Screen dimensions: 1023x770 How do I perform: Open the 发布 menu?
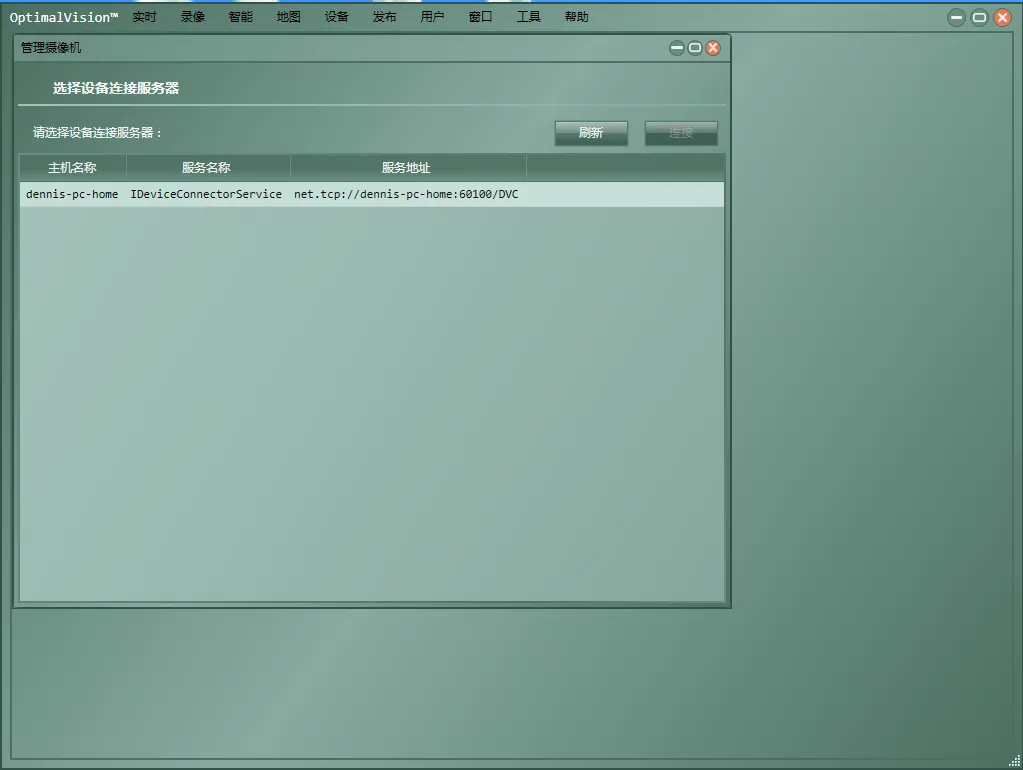point(384,17)
